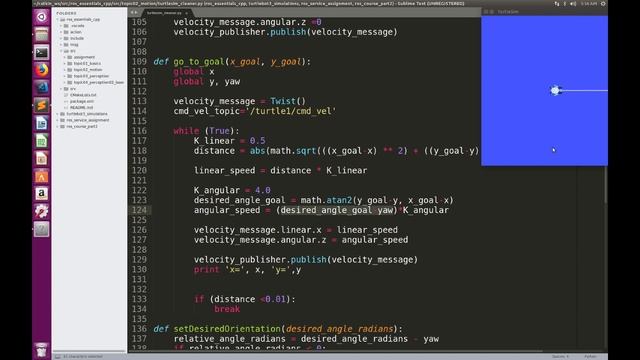Click K_angular value 4.0
This screenshot has width=640, height=360.
coord(262,190)
